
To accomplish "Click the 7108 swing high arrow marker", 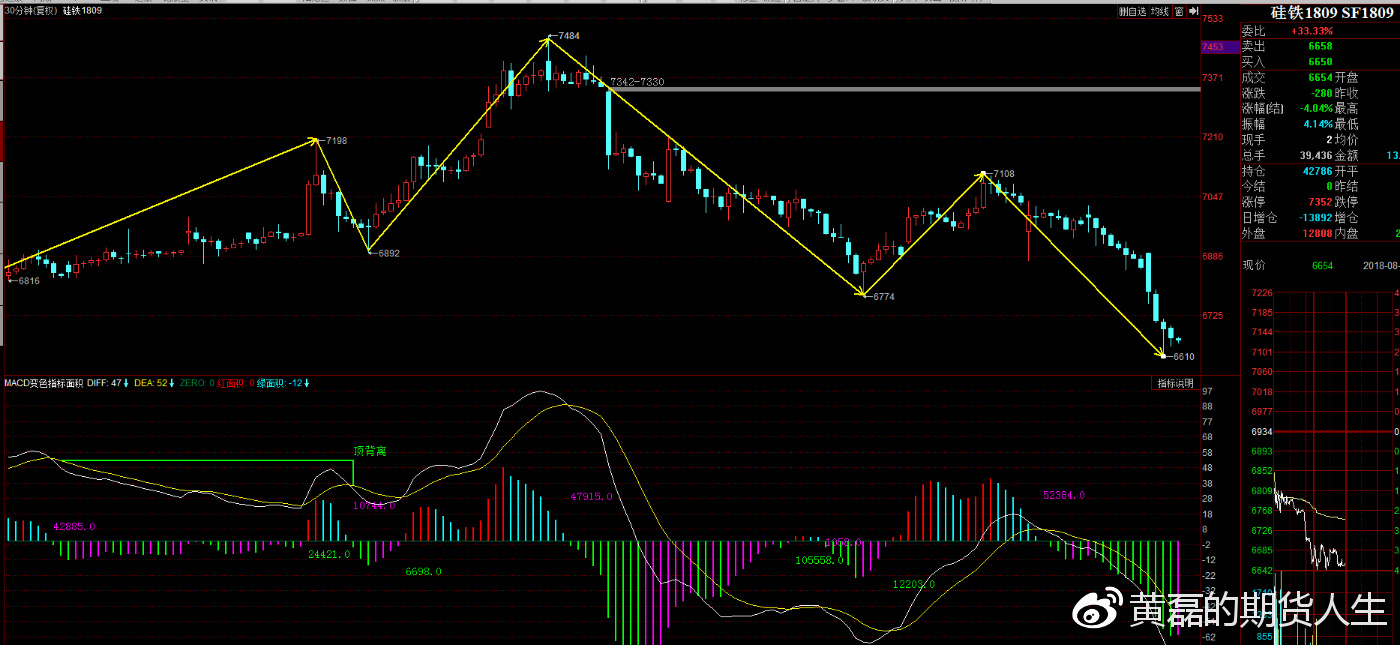I will [x=984, y=174].
